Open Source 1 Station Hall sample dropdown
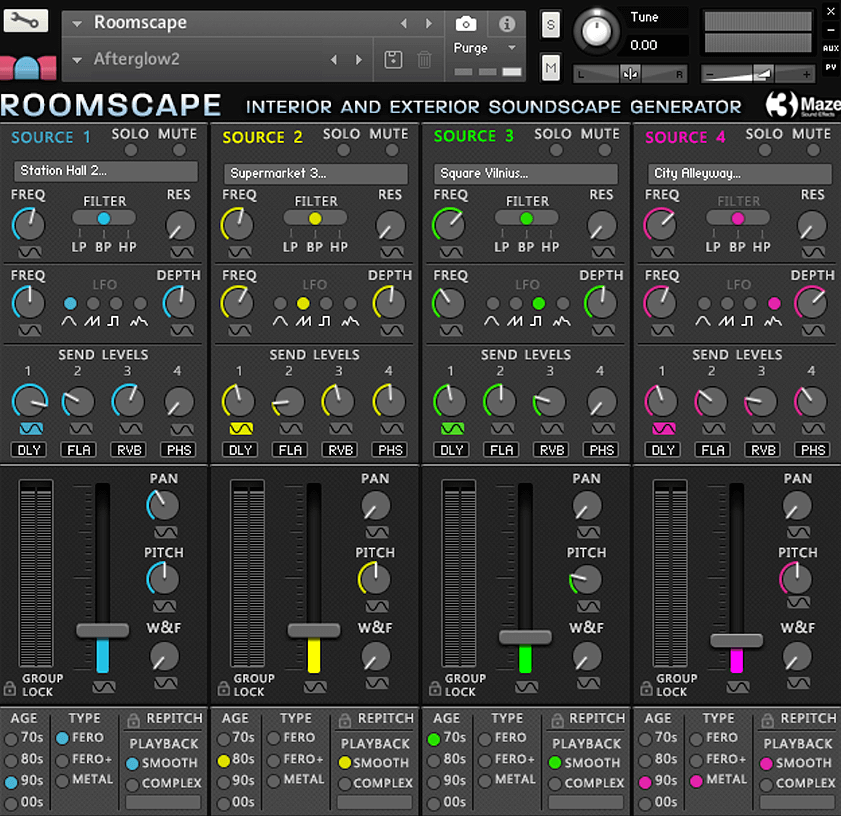Screen dimensions: 841x816 coord(106,171)
